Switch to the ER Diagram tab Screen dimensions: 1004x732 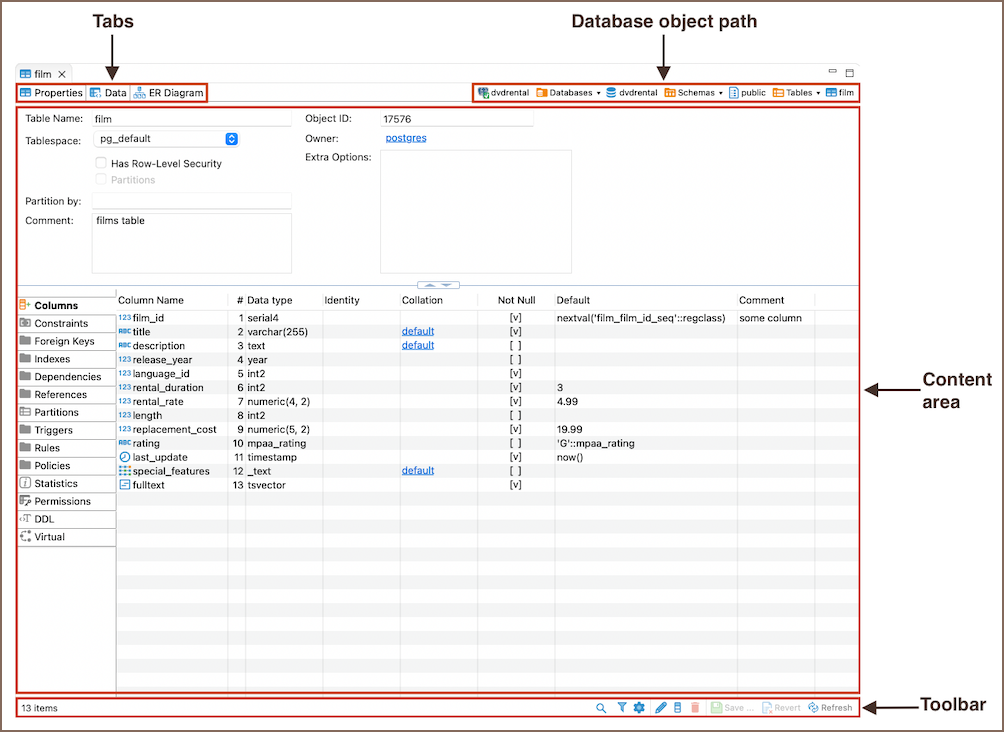168,93
